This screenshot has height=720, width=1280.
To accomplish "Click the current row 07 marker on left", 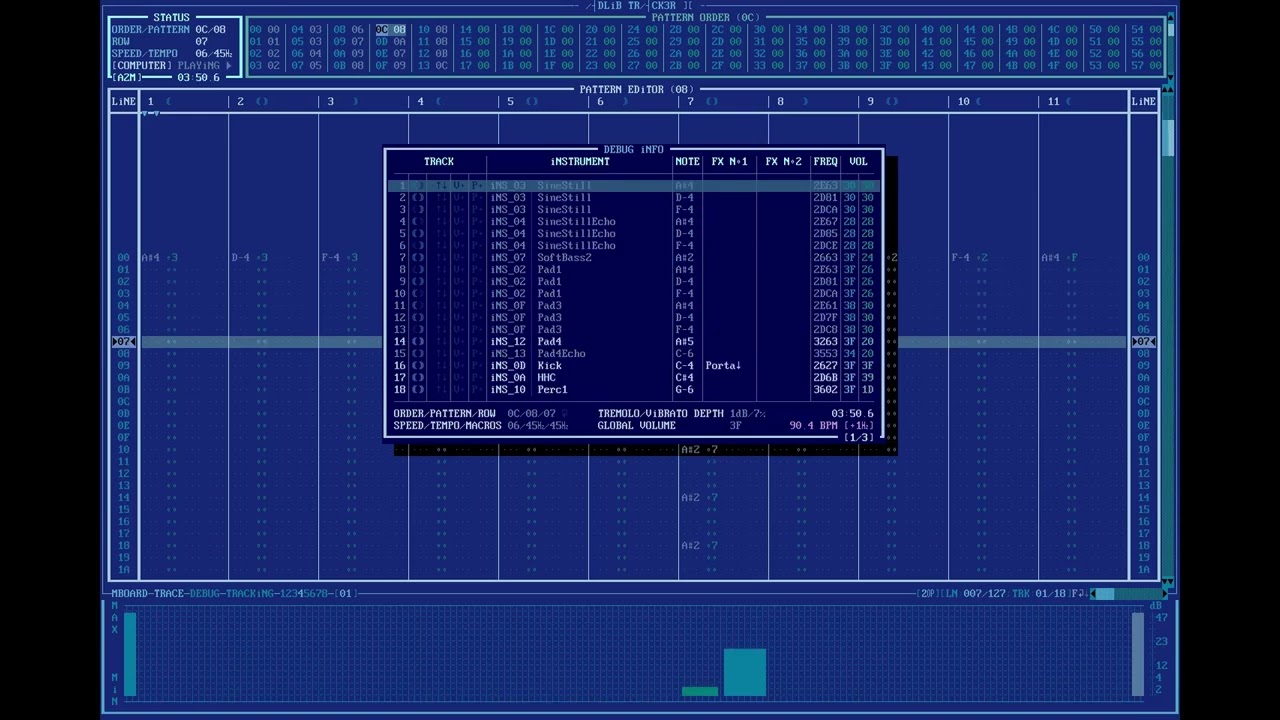I will pos(123,342).
